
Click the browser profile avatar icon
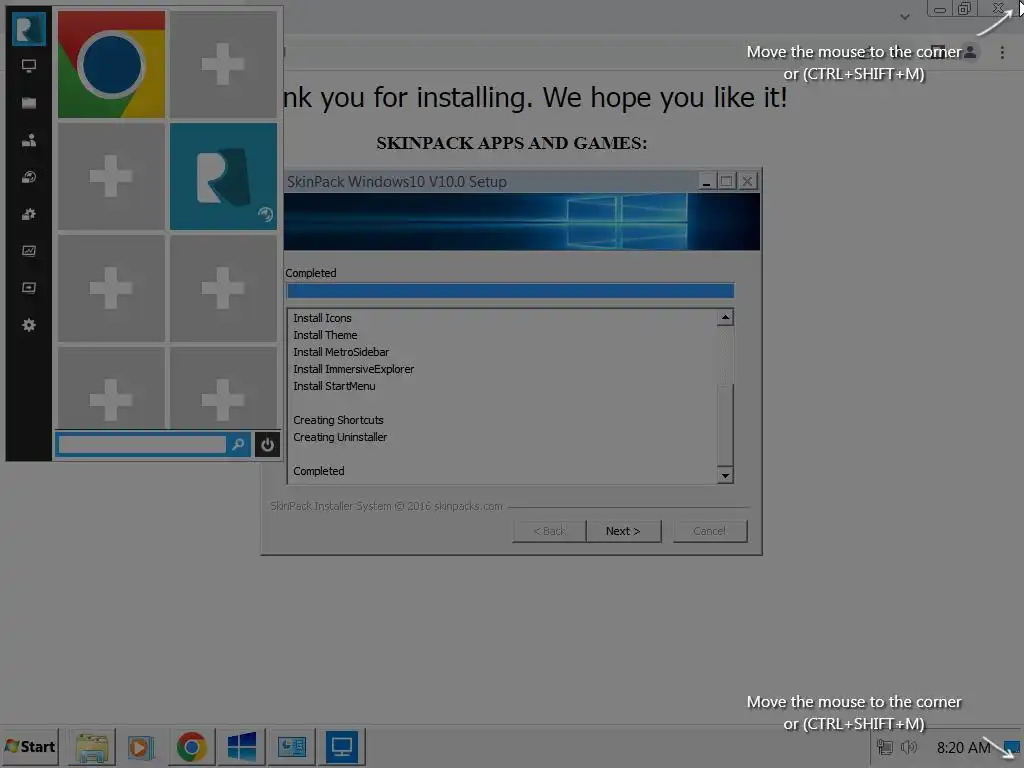click(x=970, y=52)
